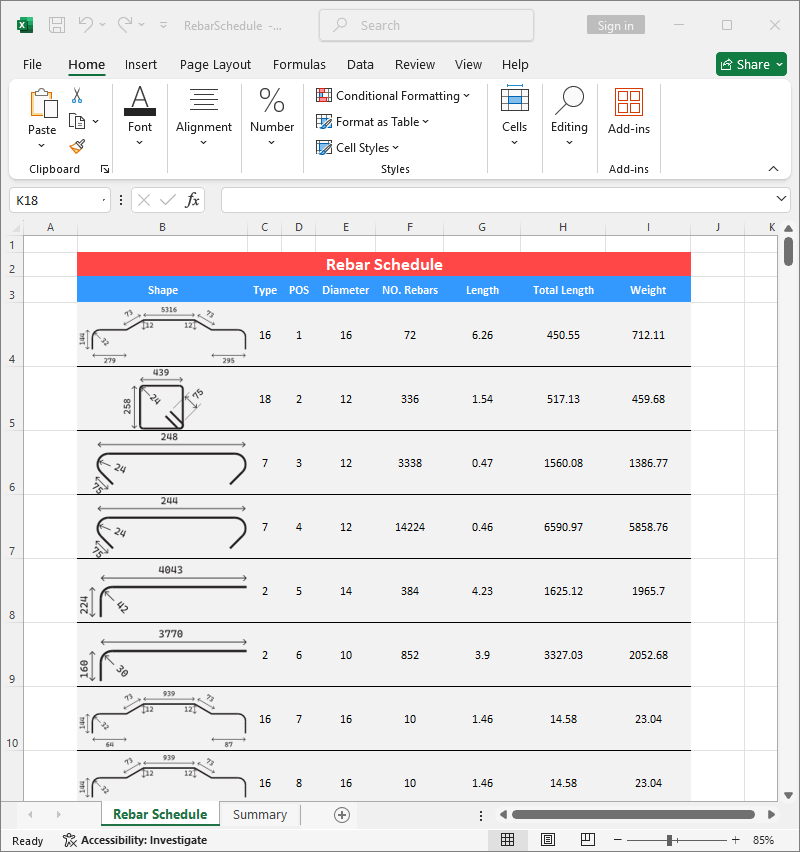Open Customize Quick Access Toolbar dropdown
This screenshot has width=800, height=852.
tap(163, 25)
